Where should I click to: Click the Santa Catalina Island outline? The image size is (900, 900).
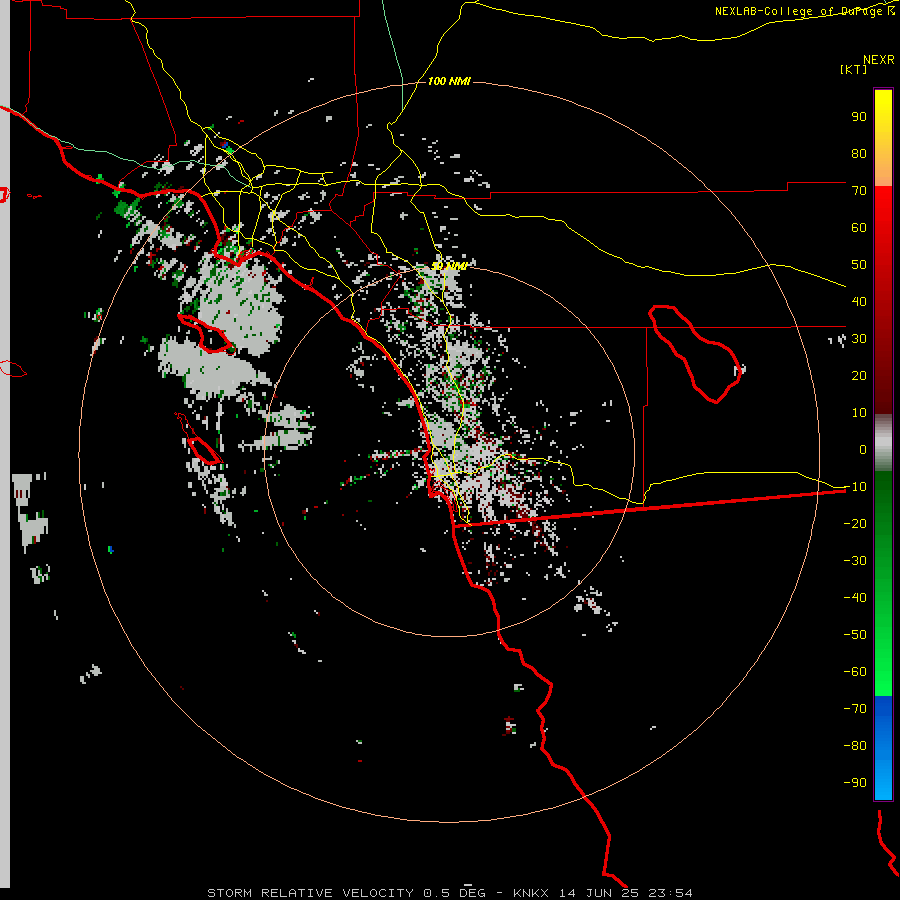pos(205,333)
